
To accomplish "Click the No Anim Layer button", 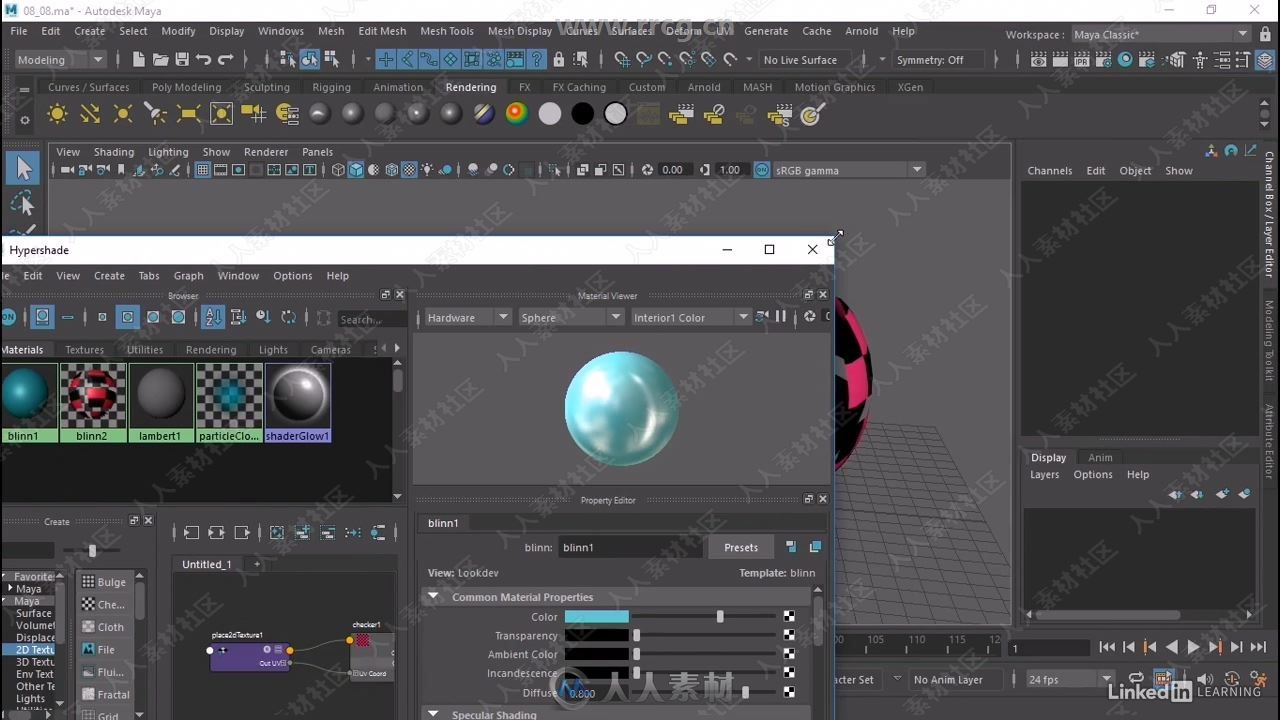I will click(x=955, y=679).
